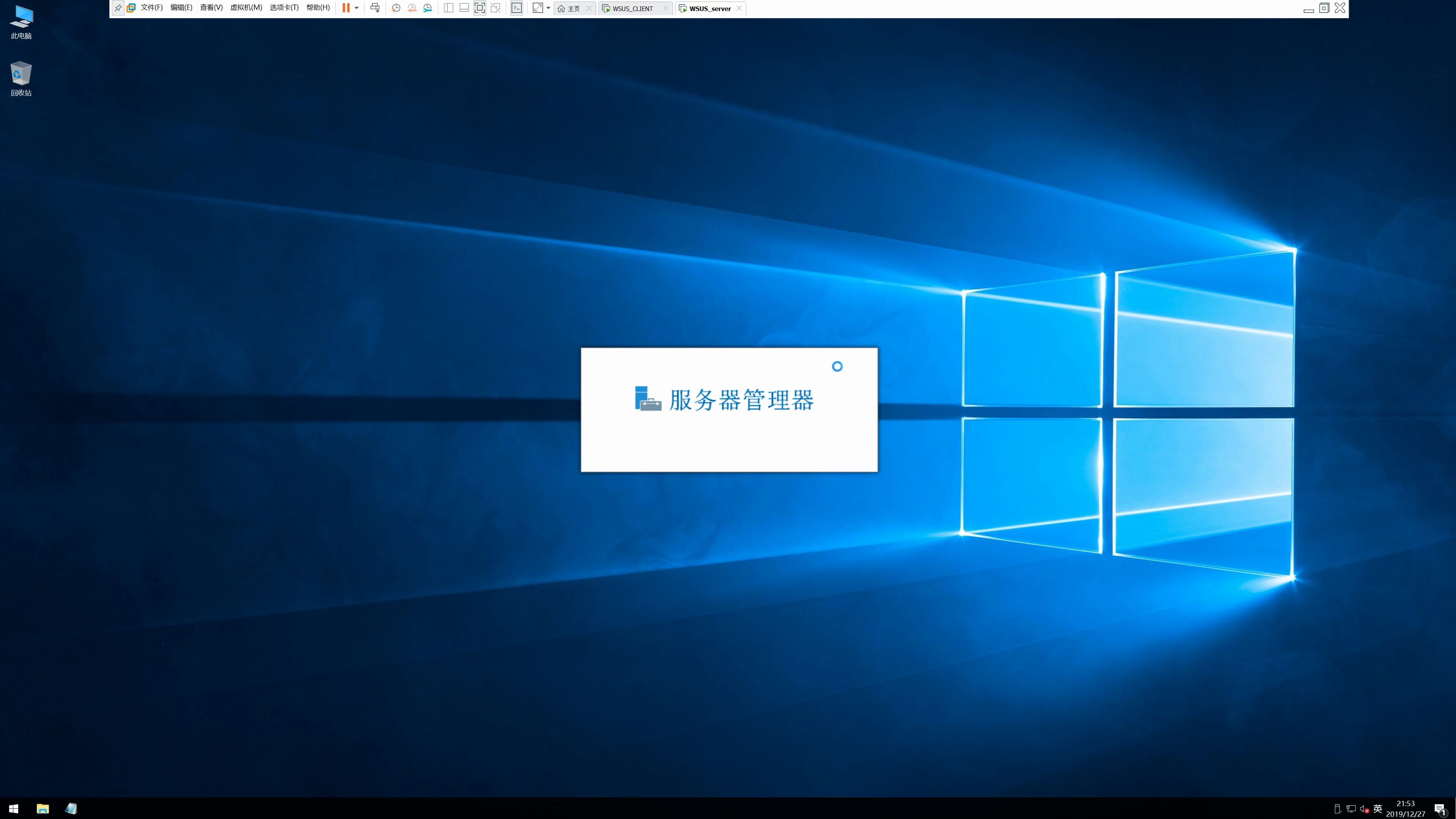Open the console view icon
This screenshot has width=1456, height=819.
(516, 8)
